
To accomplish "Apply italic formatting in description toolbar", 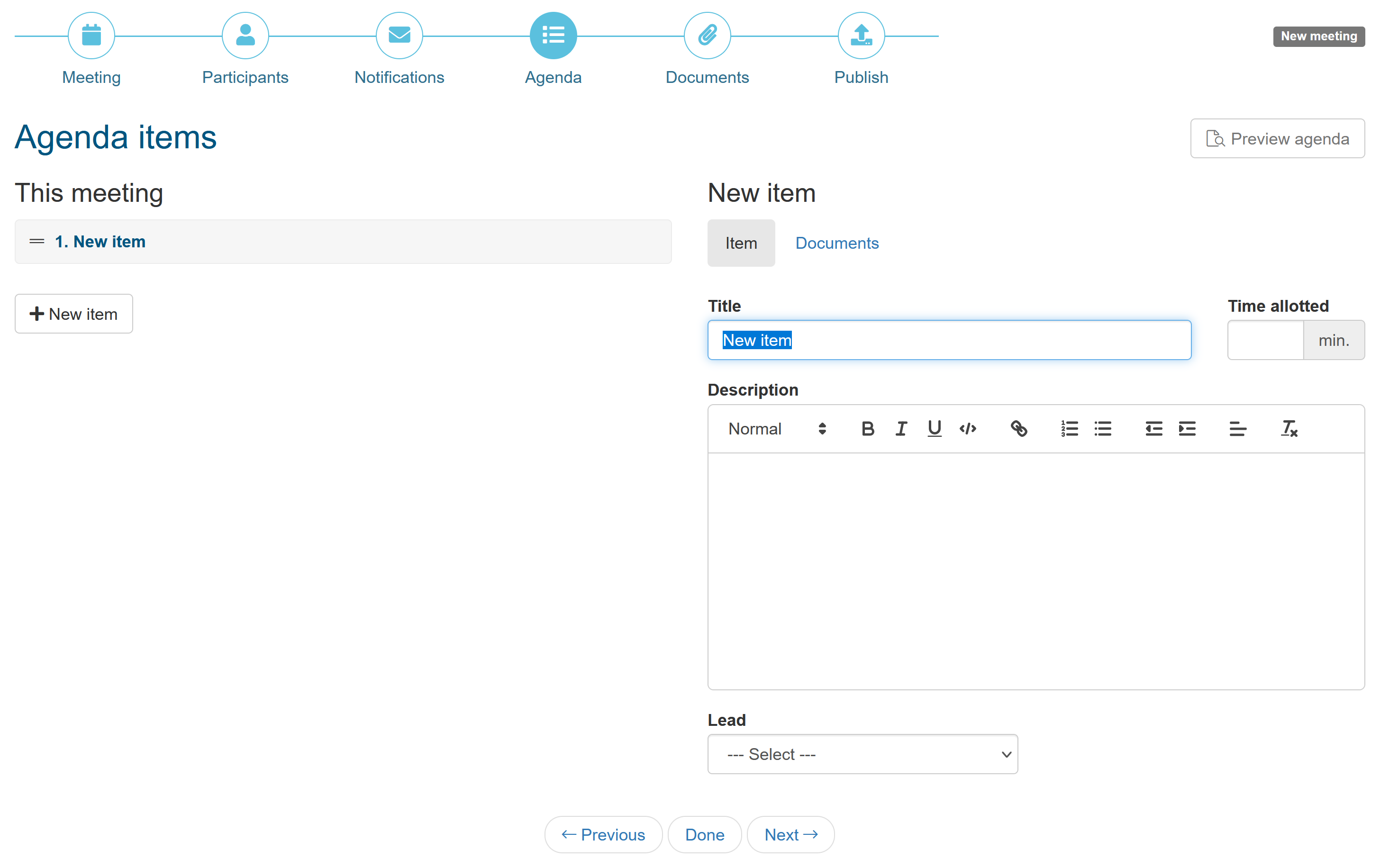I will tap(901, 429).
